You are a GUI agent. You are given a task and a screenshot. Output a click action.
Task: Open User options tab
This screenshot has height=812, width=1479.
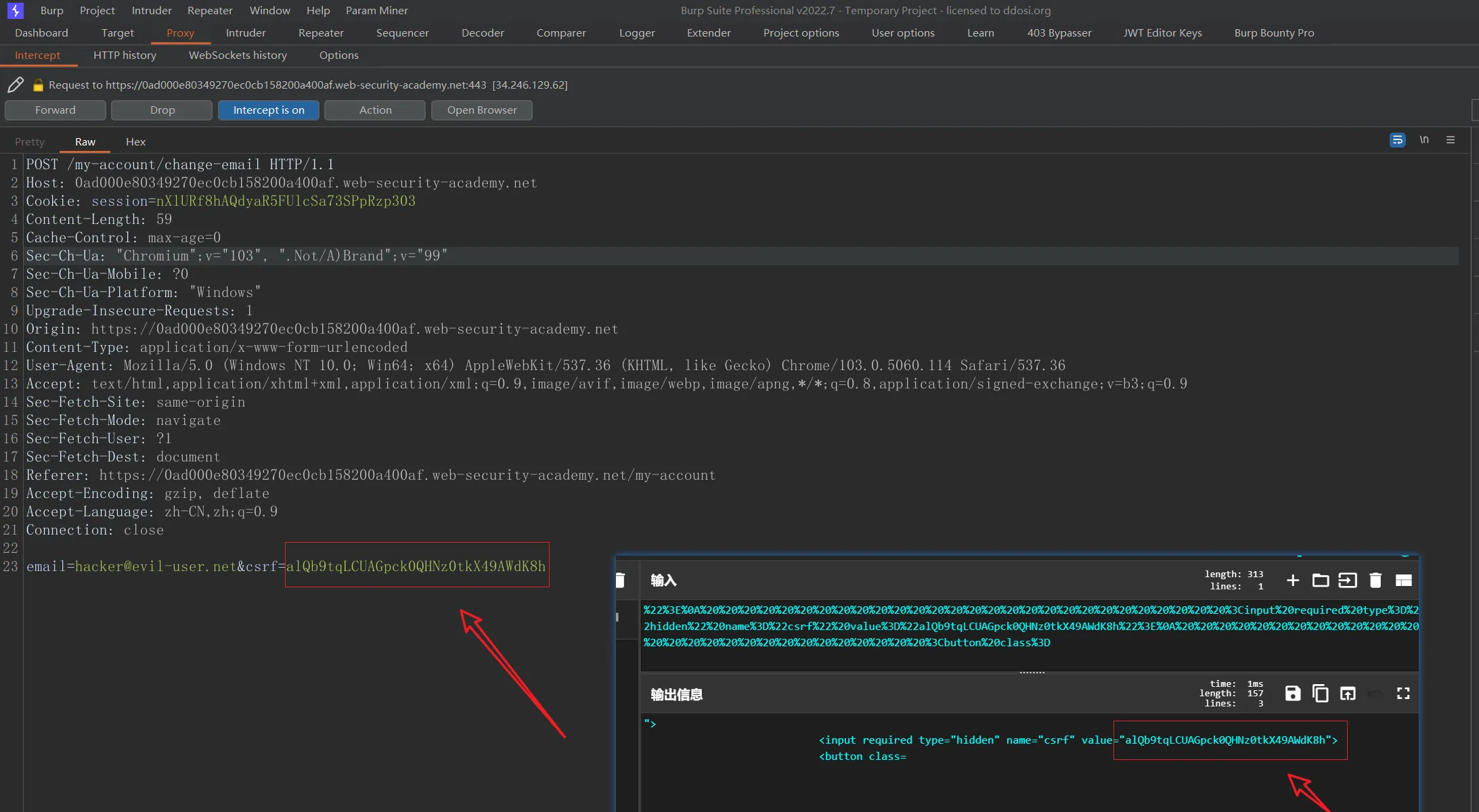(x=903, y=32)
